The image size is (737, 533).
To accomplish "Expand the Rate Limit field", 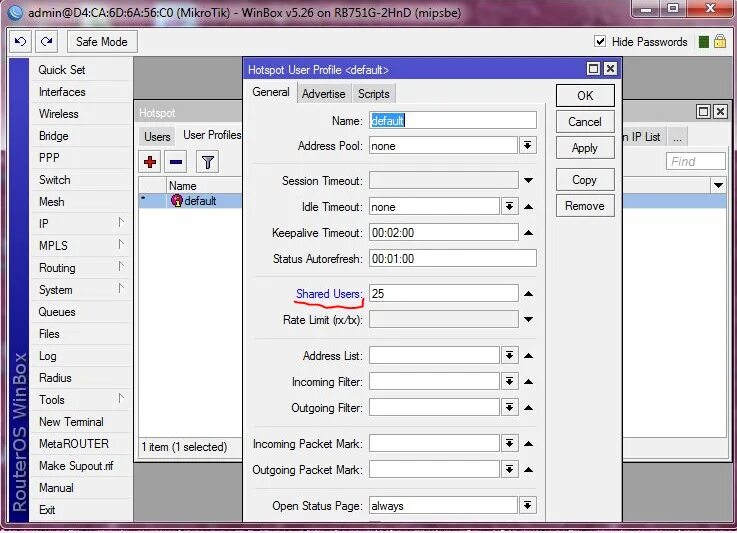I will coord(528,320).
